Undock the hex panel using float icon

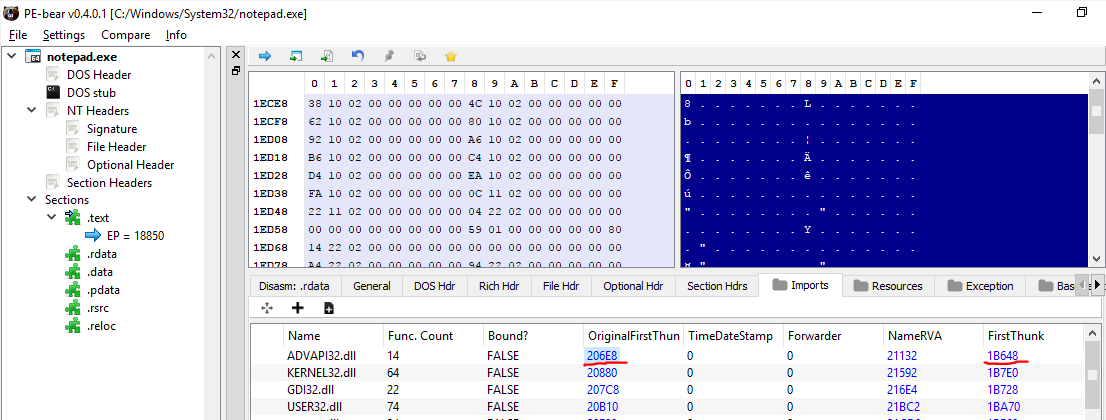[236, 70]
